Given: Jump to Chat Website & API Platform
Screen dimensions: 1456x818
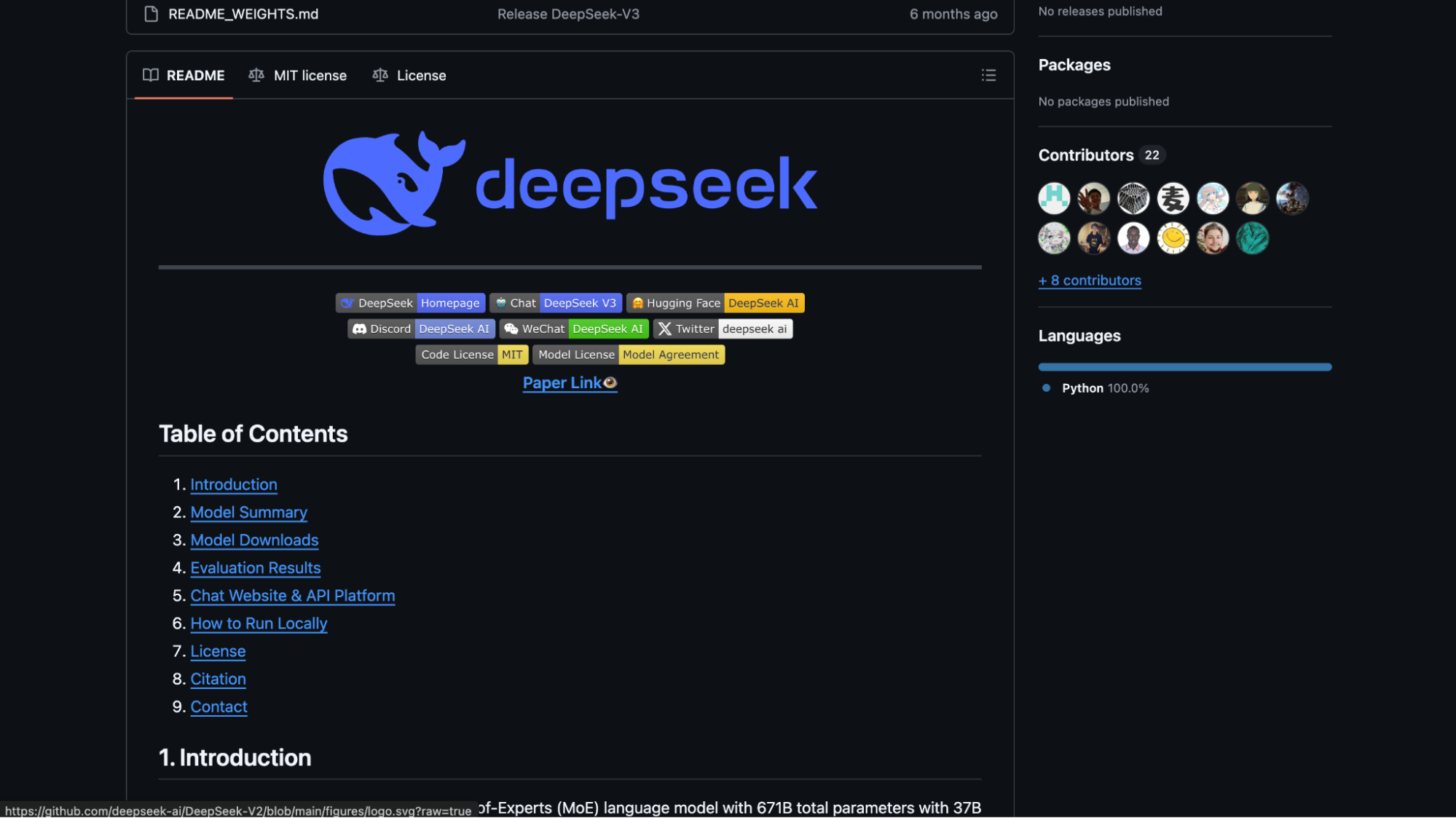Looking at the screenshot, I should coord(293,596).
